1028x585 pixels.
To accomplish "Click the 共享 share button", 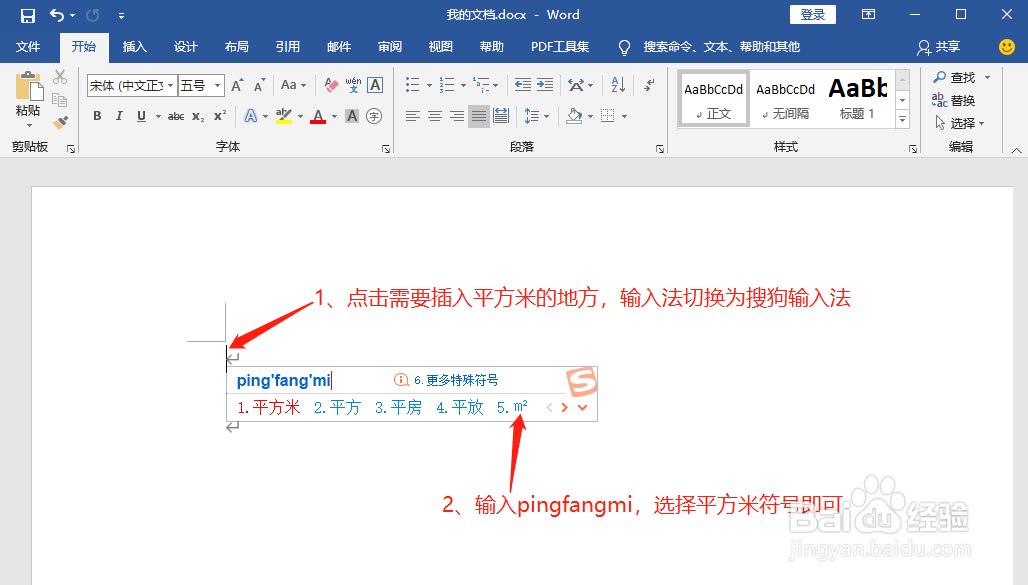I will tap(939, 47).
